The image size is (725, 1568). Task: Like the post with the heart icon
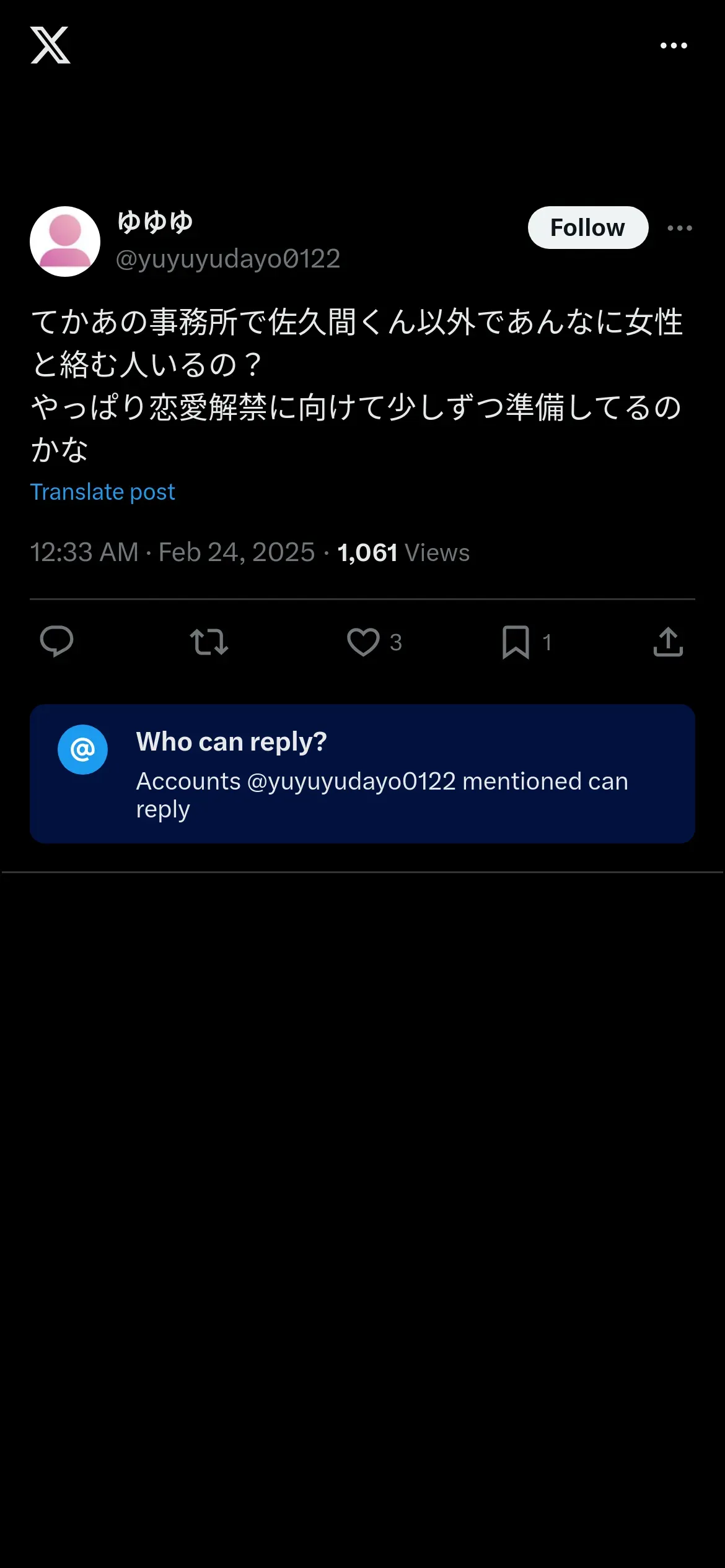[363, 642]
